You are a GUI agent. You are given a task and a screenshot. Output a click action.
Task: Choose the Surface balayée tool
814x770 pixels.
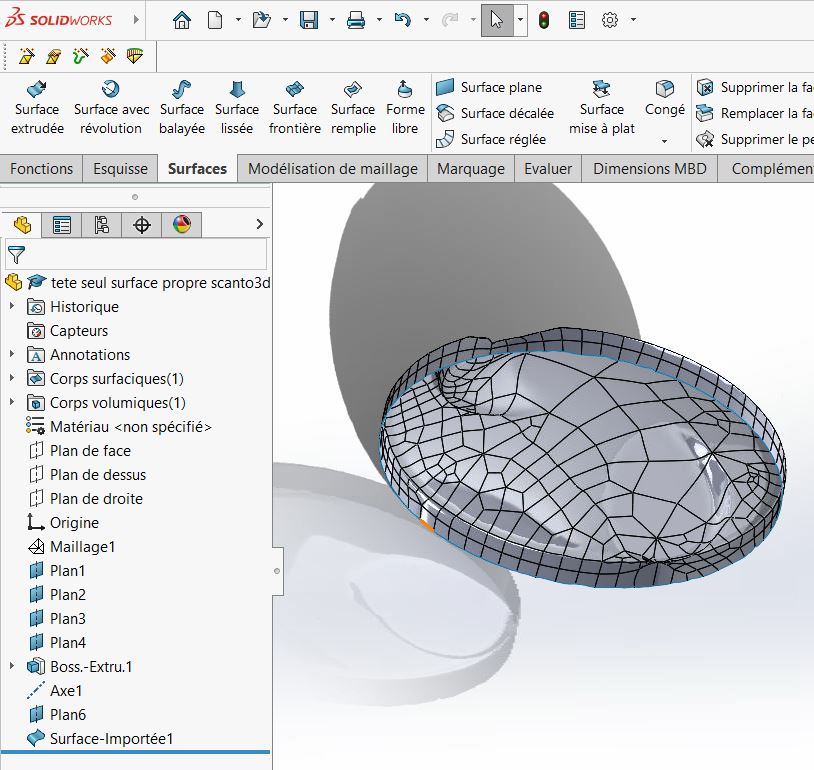click(181, 108)
